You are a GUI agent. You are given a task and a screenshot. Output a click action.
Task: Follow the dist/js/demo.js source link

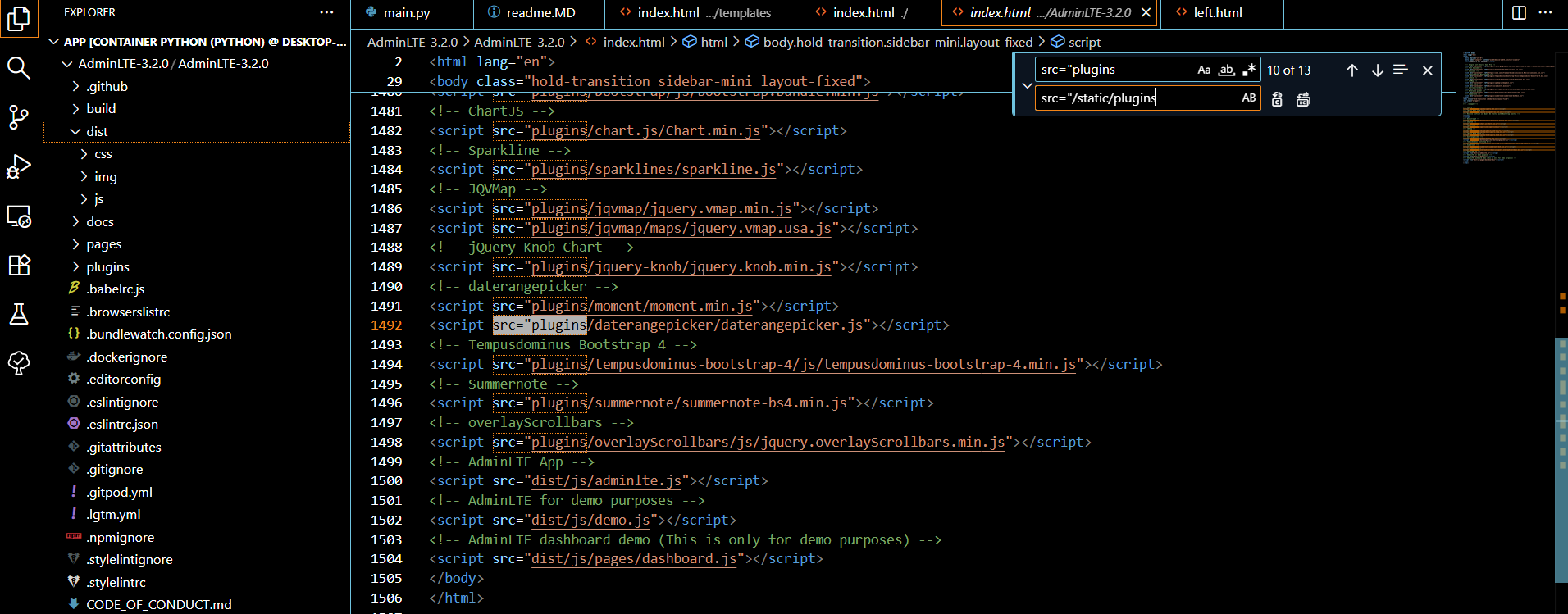pyautogui.click(x=591, y=521)
